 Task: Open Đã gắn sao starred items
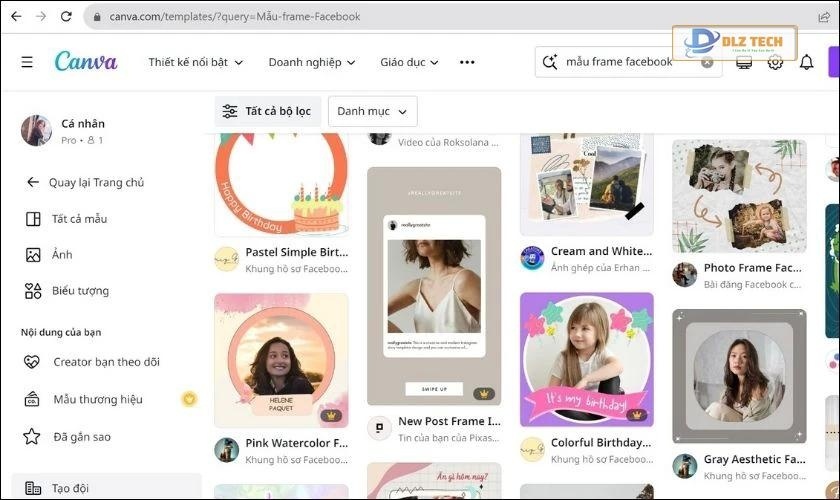point(83,436)
